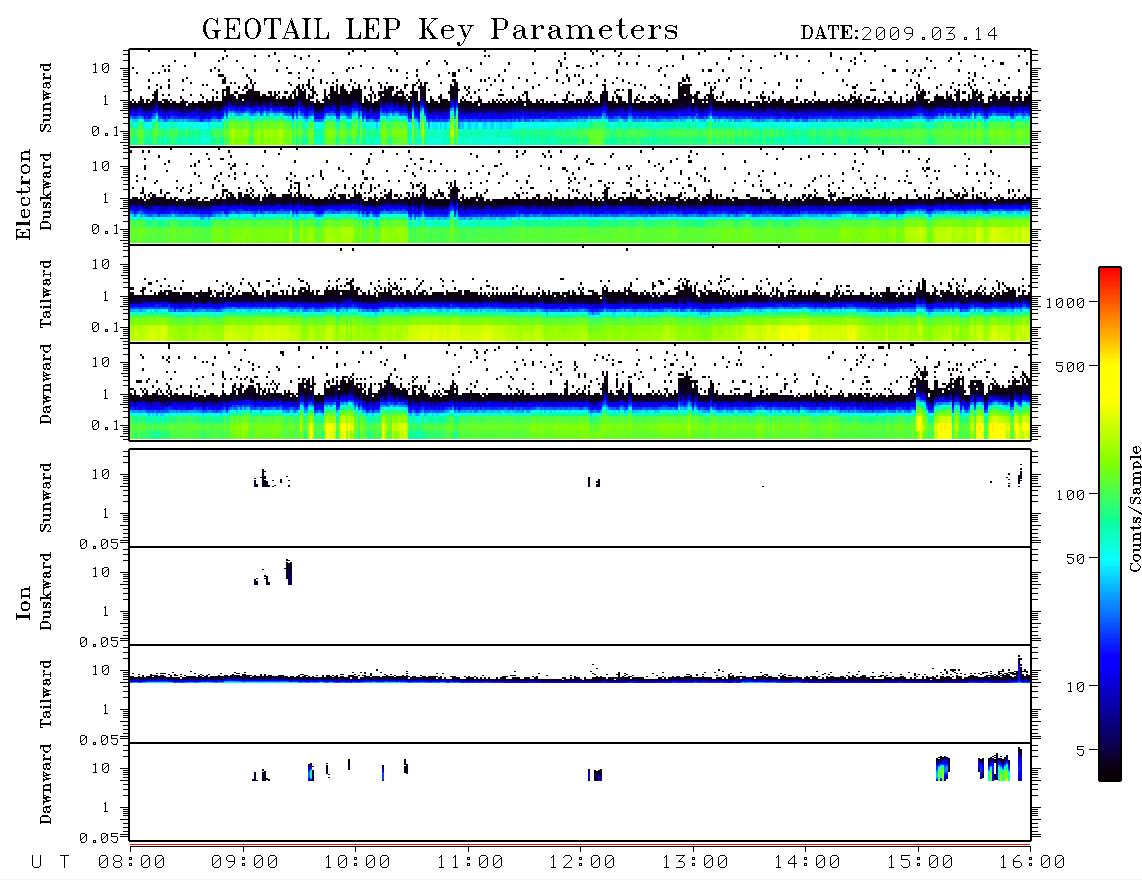Click the "12:00" time tick label

[582, 862]
